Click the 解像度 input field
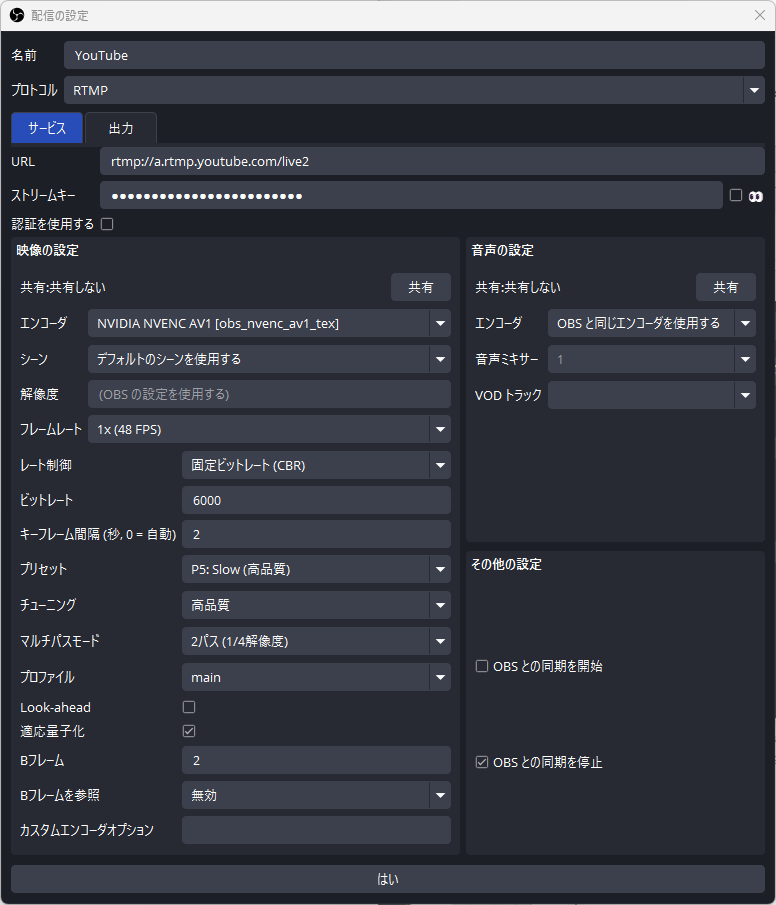 pyautogui.click(x=269, y=394)
